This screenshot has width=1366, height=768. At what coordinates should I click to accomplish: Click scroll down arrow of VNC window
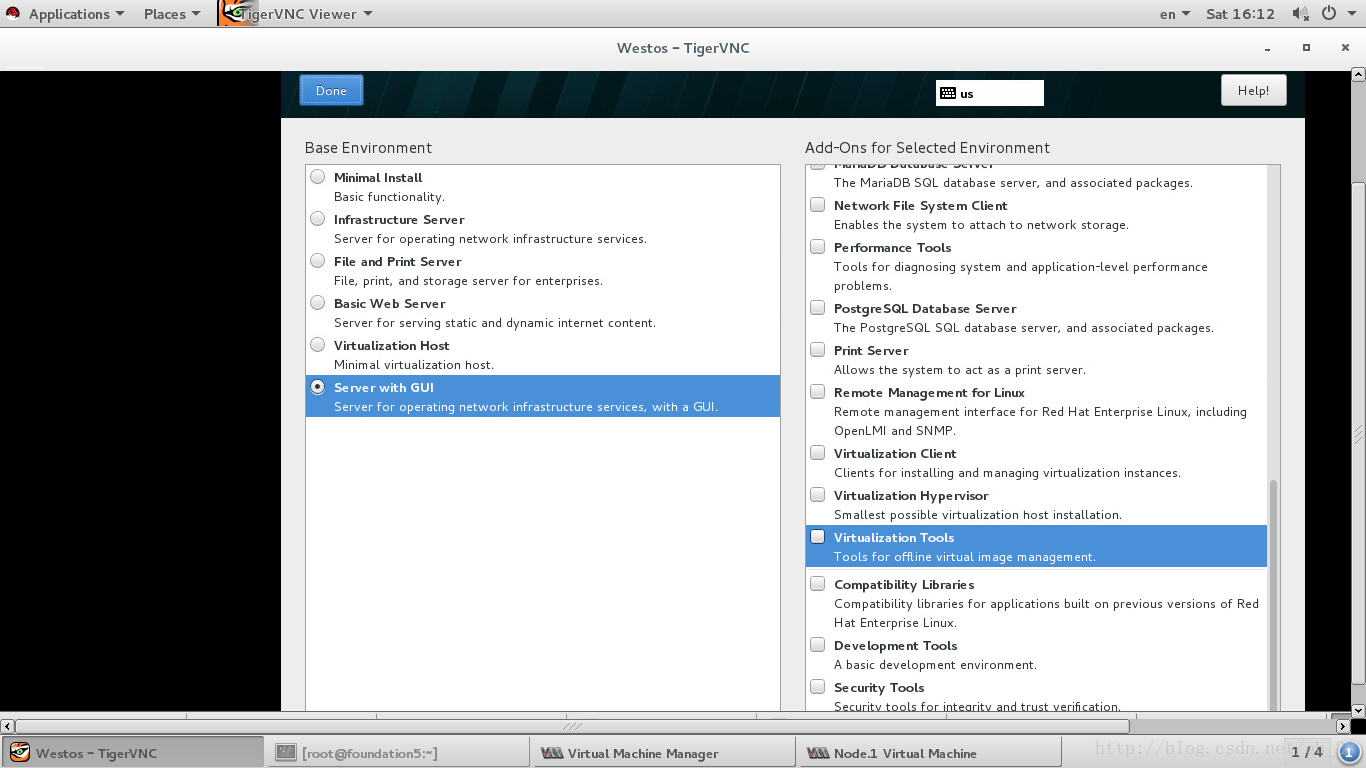(1358, 709)
